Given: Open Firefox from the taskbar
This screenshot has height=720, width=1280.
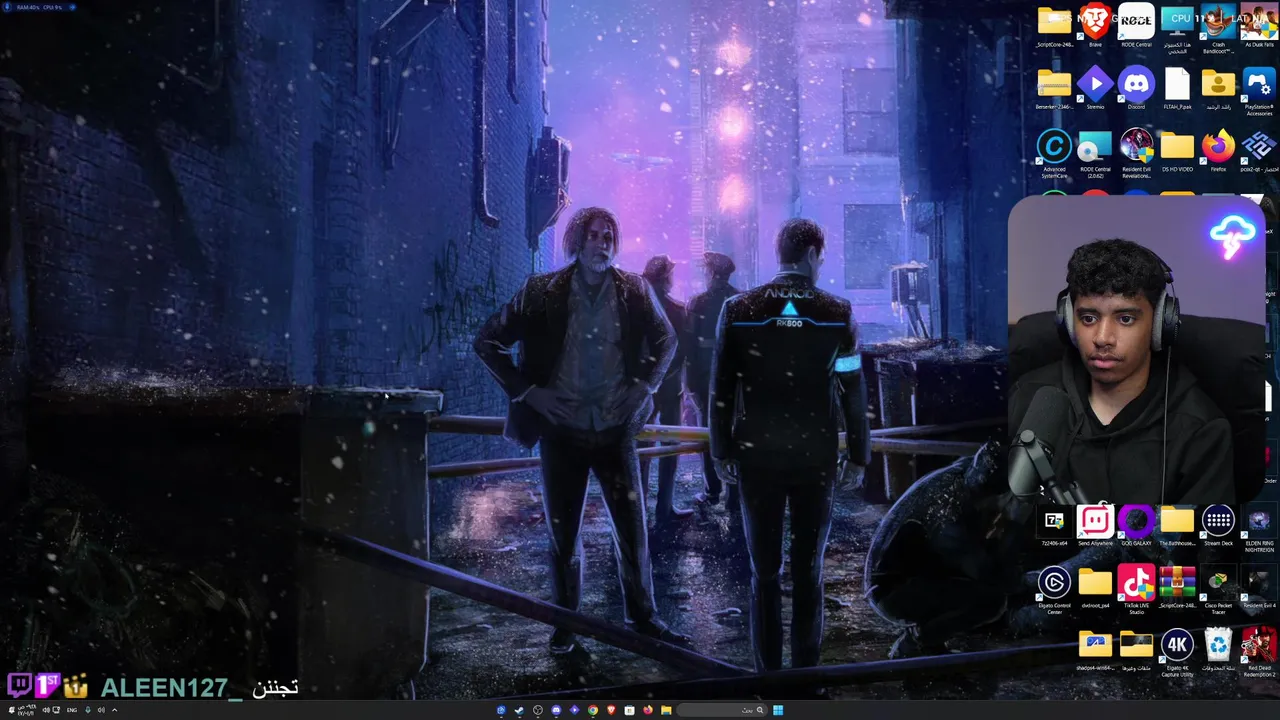Looking at the screenshot, I should pyautogui.click(x=648, y=710).
